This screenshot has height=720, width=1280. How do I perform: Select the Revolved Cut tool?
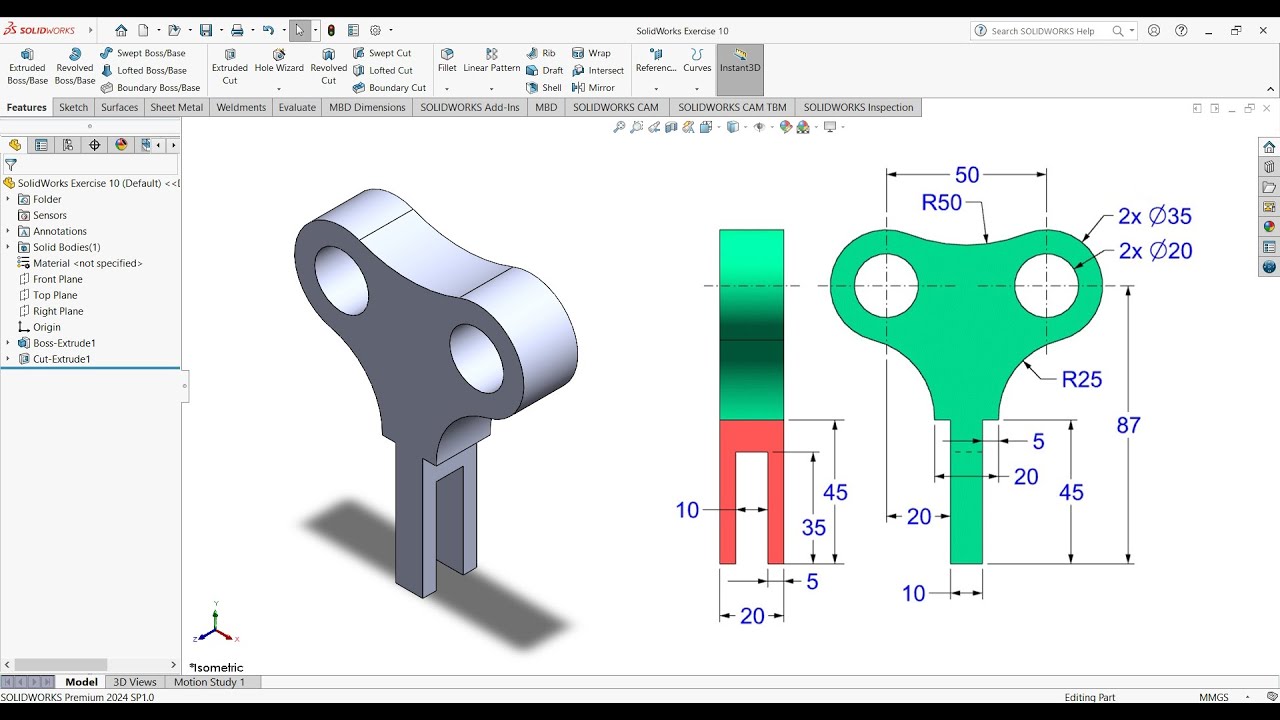click(328, 66)
